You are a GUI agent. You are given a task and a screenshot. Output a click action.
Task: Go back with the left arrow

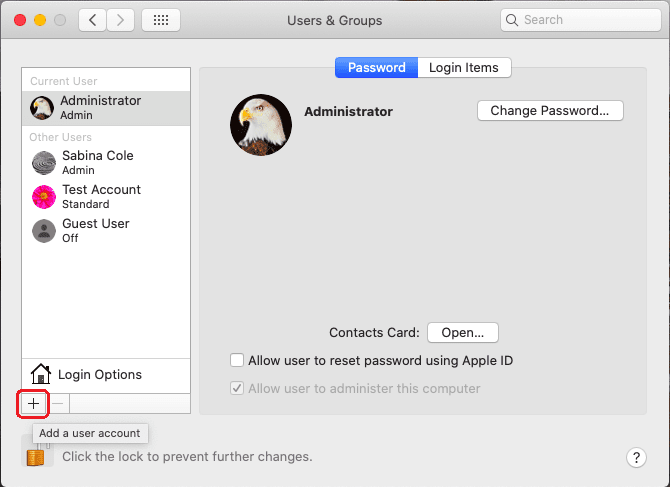92,20
